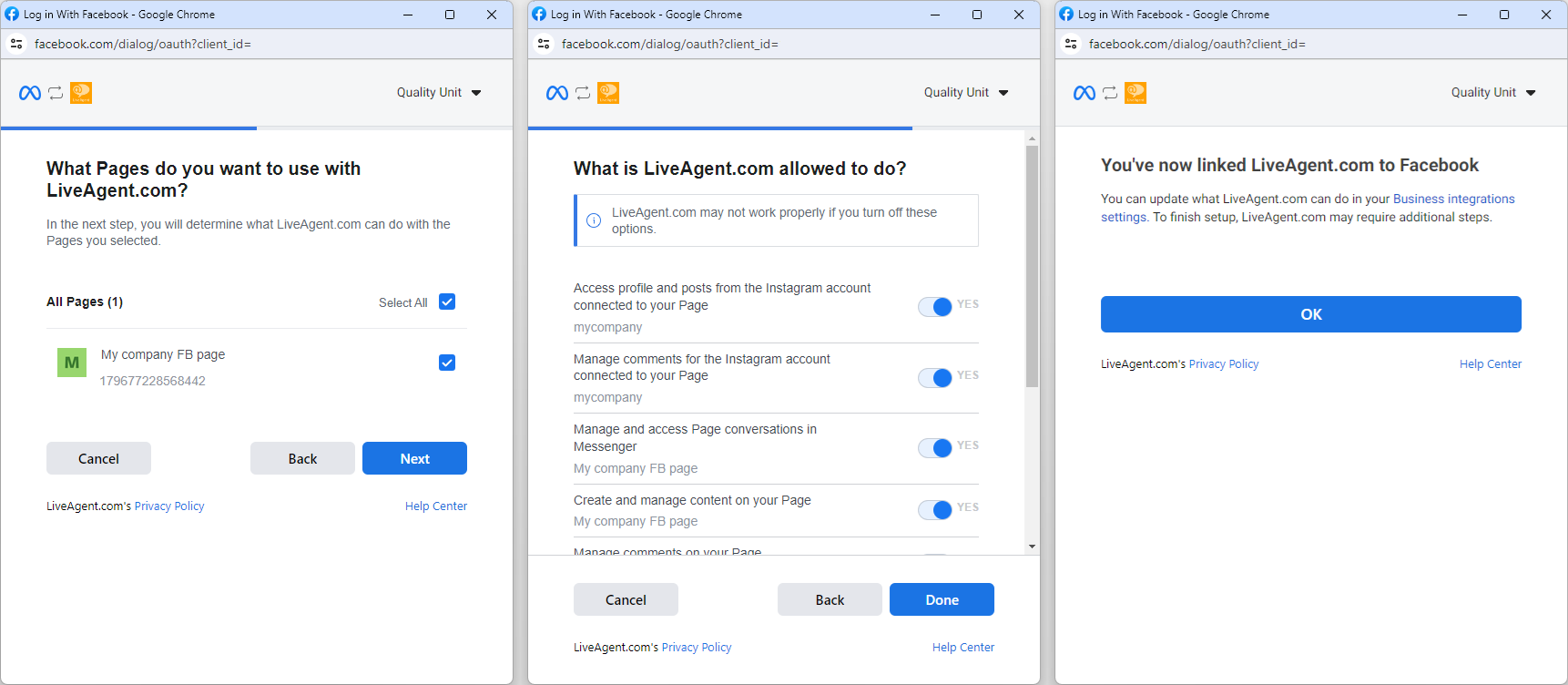This screenshot has width=1568, height=685.
Task: Turn off Instagram profile and posts access toggle
Action: pyautogui.click(x=935, y=306)
